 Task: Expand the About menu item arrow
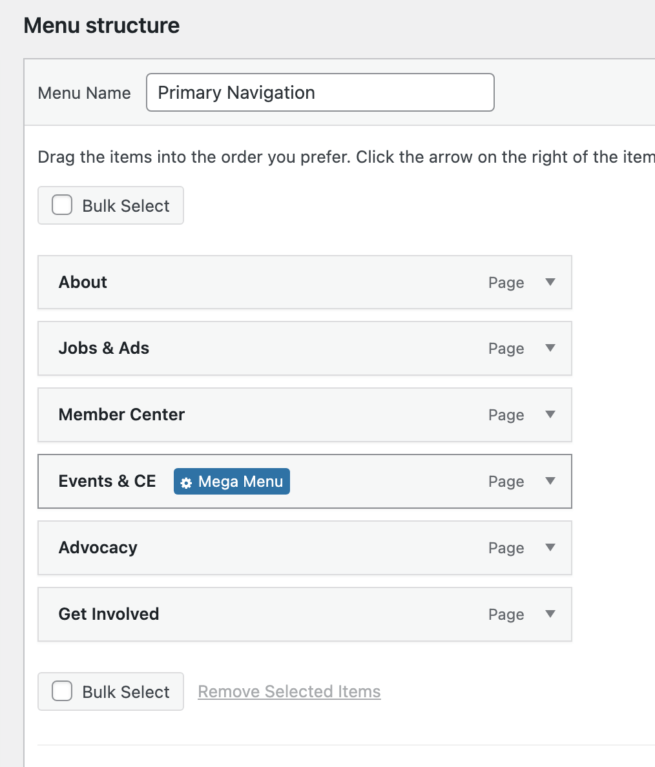(x=550, y=282)
